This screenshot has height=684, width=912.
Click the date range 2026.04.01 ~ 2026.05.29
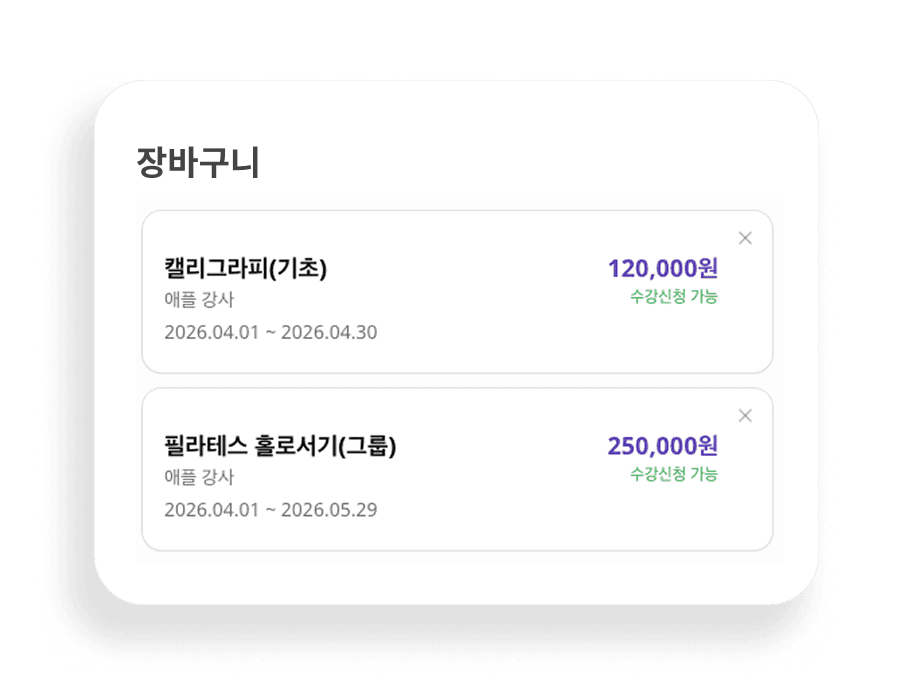click(x=270, y=508)
